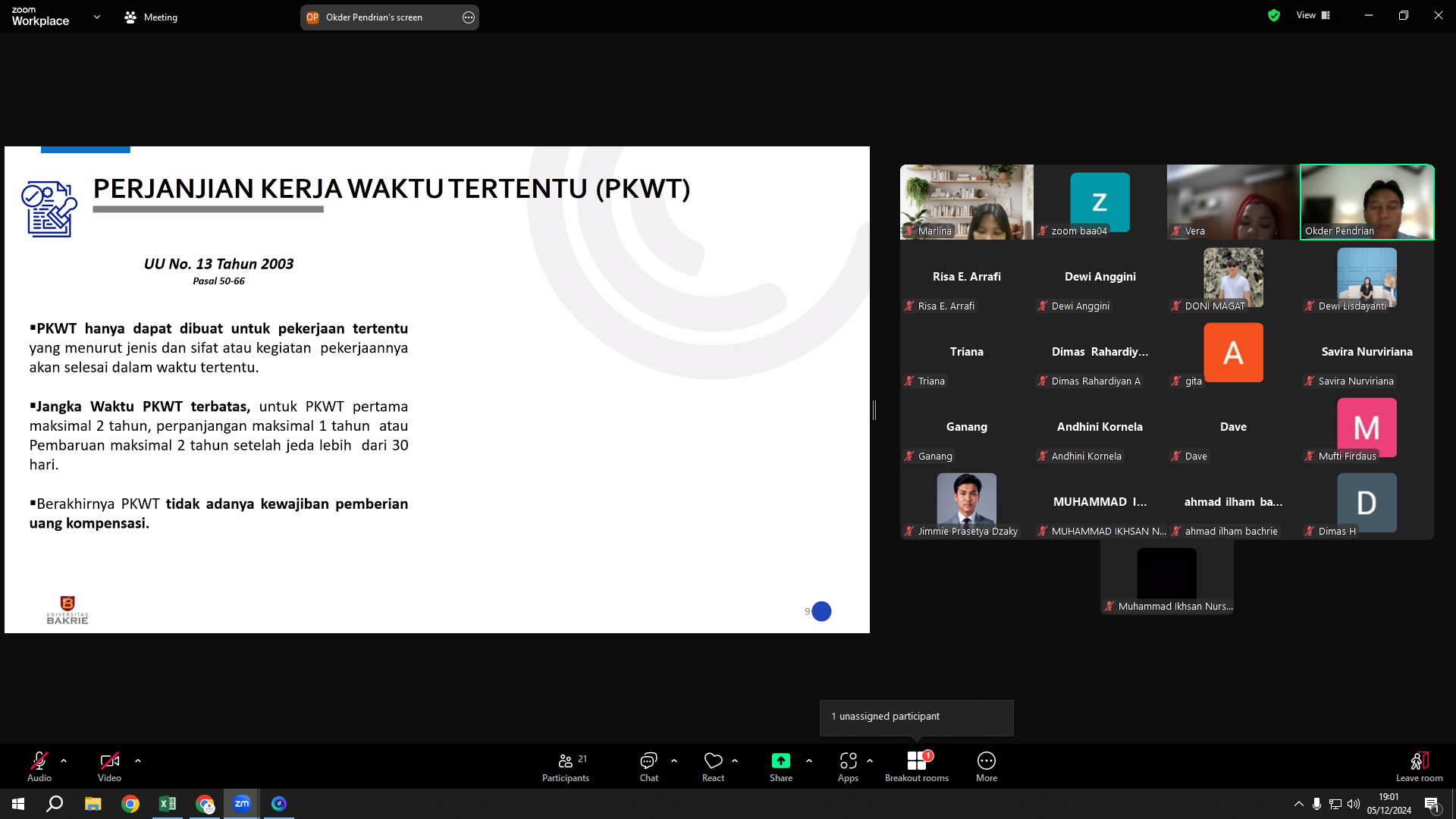Click the Andhini Kornela participant tile
Screen dimensions: 1456x819
click(1100, 427)
